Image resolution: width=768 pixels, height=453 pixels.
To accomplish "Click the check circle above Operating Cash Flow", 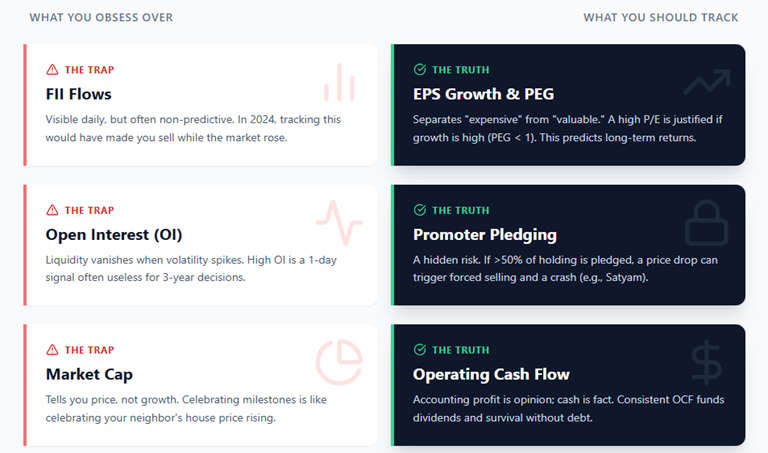I will (x=420, y=350).
